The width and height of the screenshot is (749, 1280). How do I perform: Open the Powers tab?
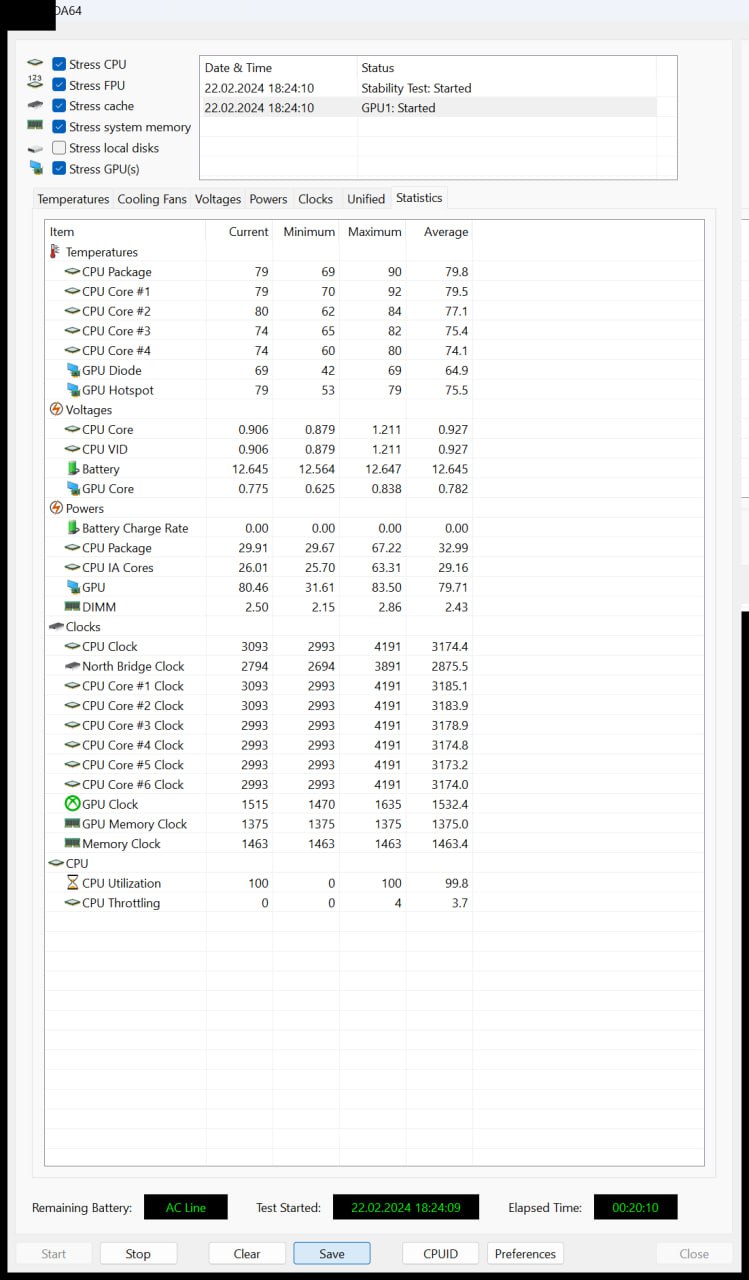point(268,199)
